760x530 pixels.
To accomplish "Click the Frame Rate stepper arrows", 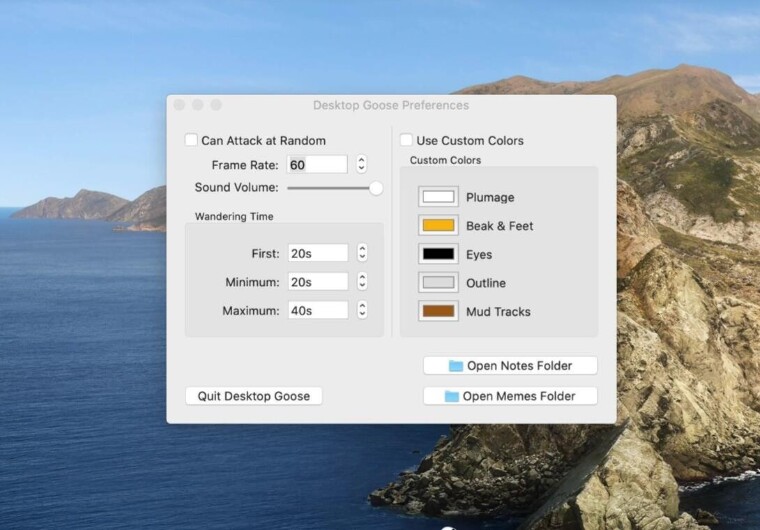I will [x=361, y=164].
